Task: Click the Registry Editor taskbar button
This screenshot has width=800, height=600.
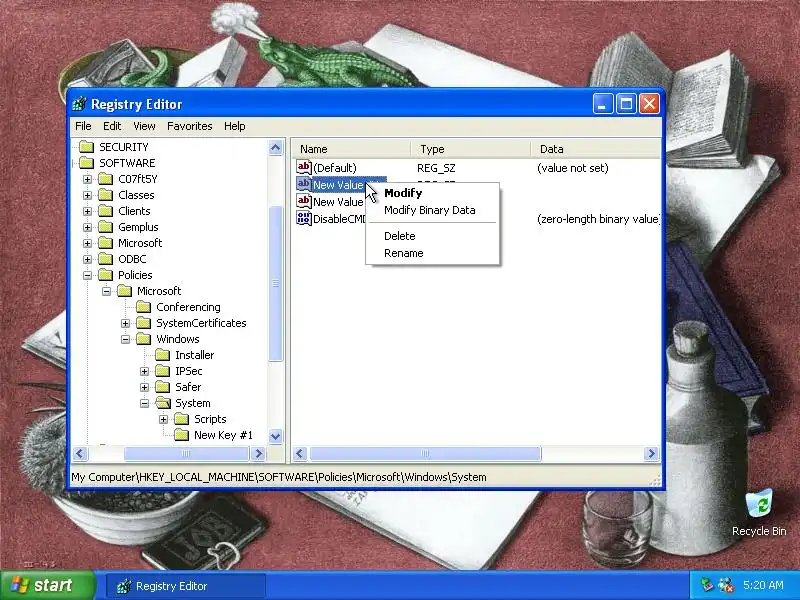Action: pyautogui.click(x=185, y=586)
